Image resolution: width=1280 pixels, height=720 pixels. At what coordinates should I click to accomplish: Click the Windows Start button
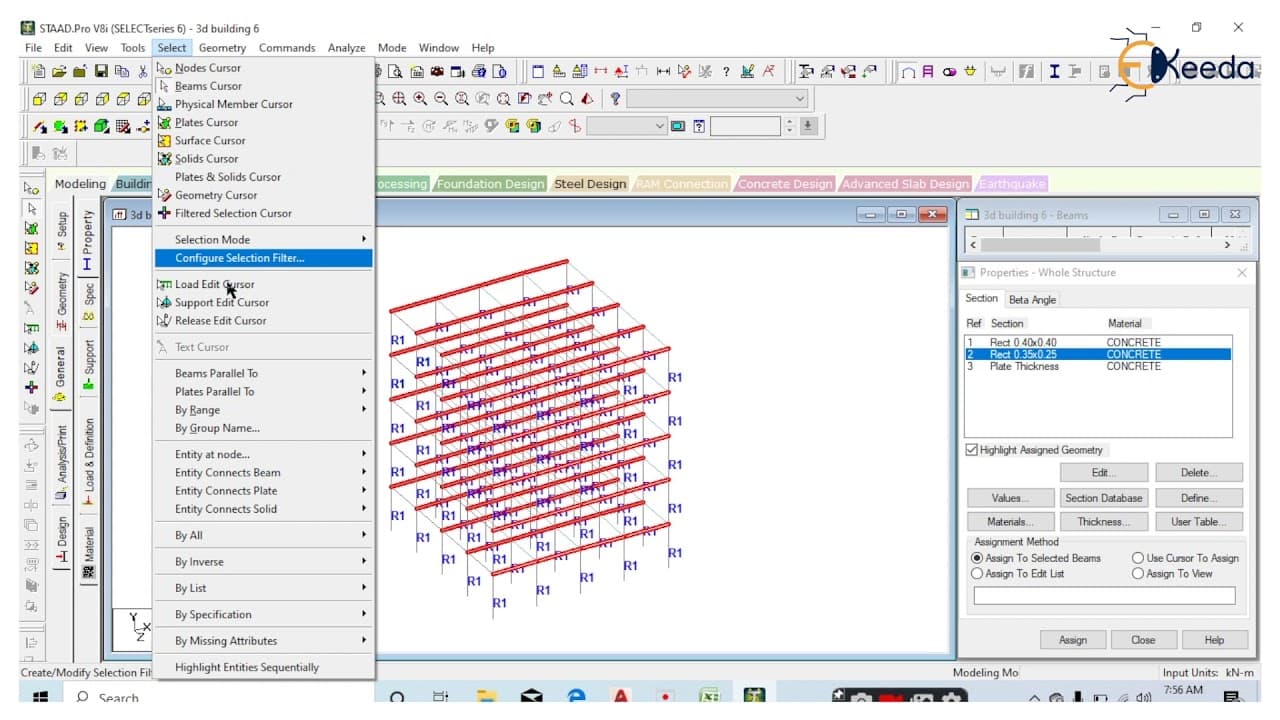(41, 697)
